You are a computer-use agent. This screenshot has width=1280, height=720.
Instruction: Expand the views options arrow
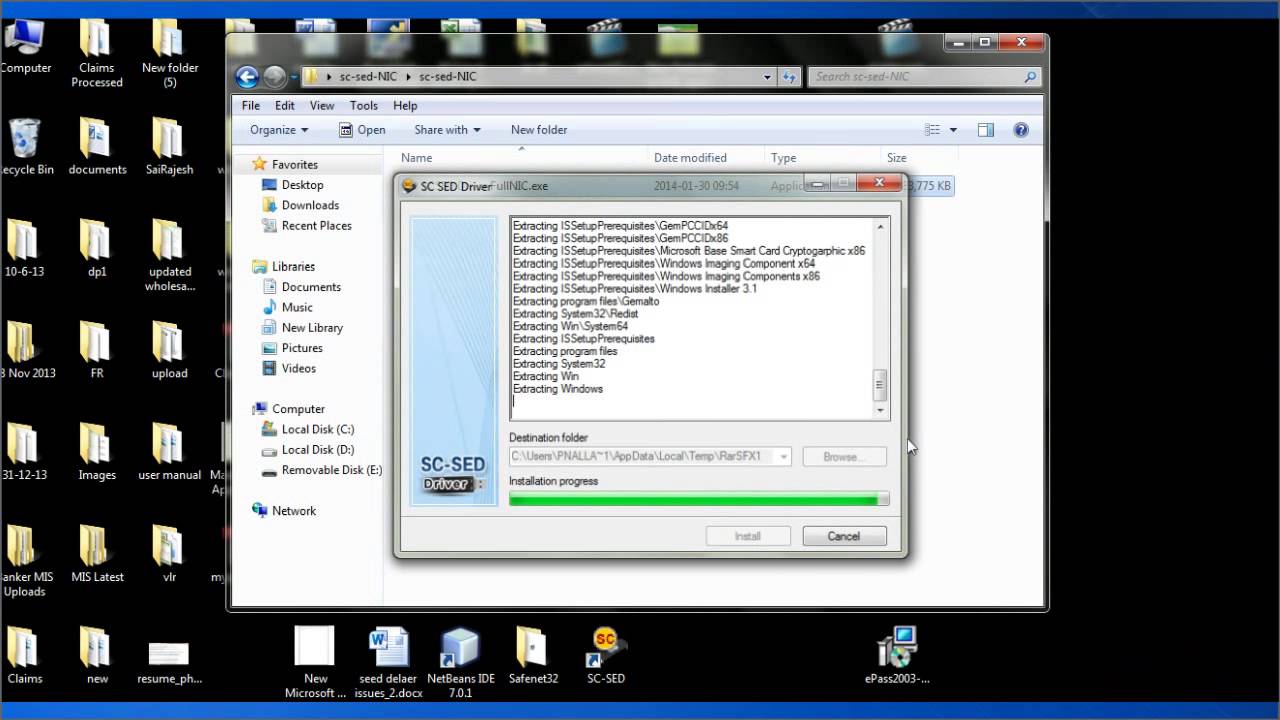[x=953, y=130]
